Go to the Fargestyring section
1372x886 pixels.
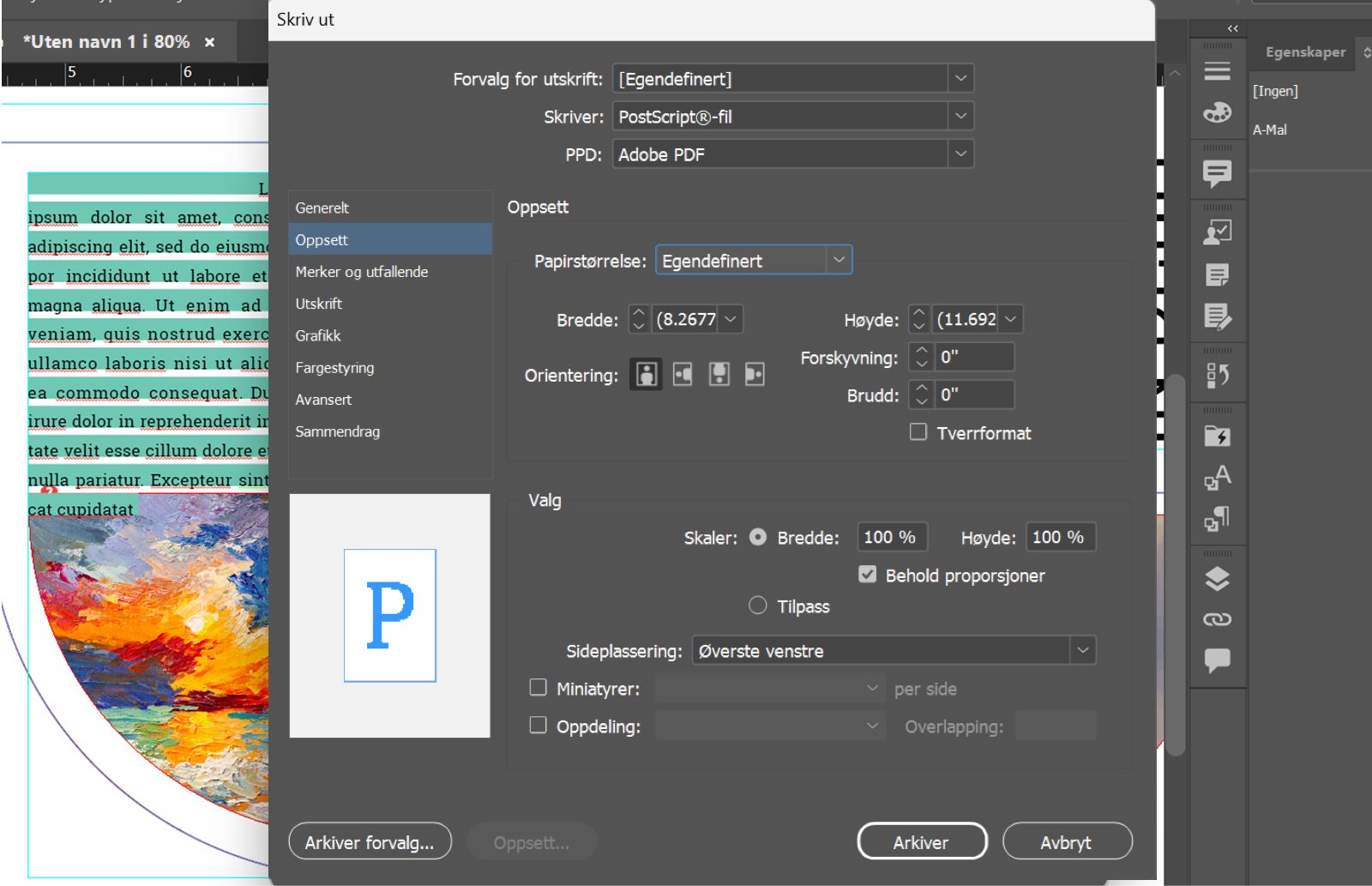390,368
